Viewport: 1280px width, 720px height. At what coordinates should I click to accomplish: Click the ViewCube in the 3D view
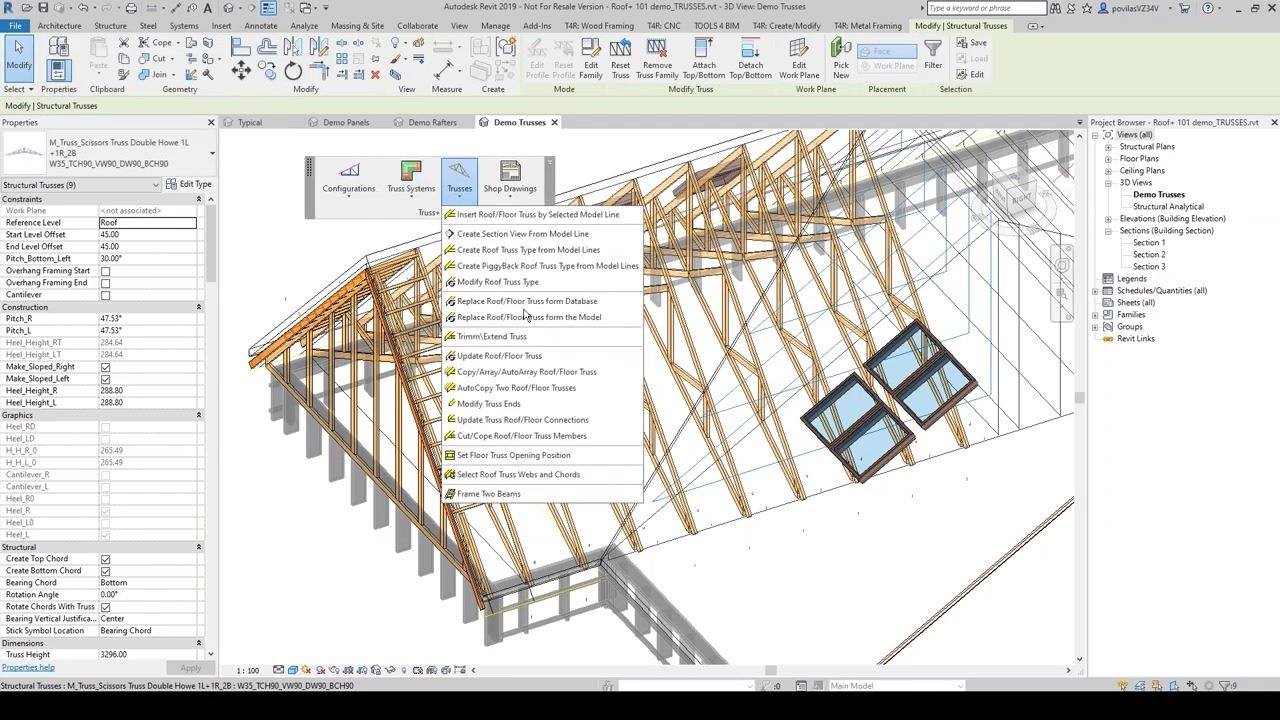click(x=1021, y=199)
